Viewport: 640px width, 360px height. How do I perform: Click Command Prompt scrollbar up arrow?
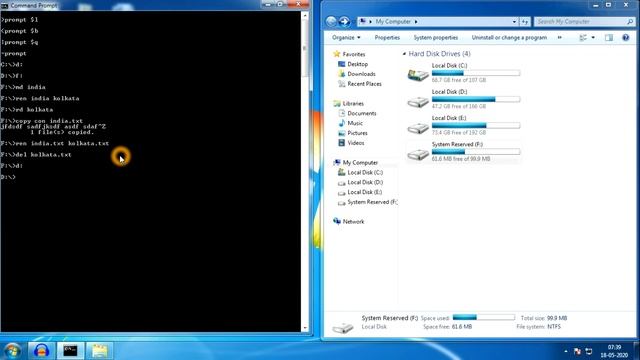305,16
